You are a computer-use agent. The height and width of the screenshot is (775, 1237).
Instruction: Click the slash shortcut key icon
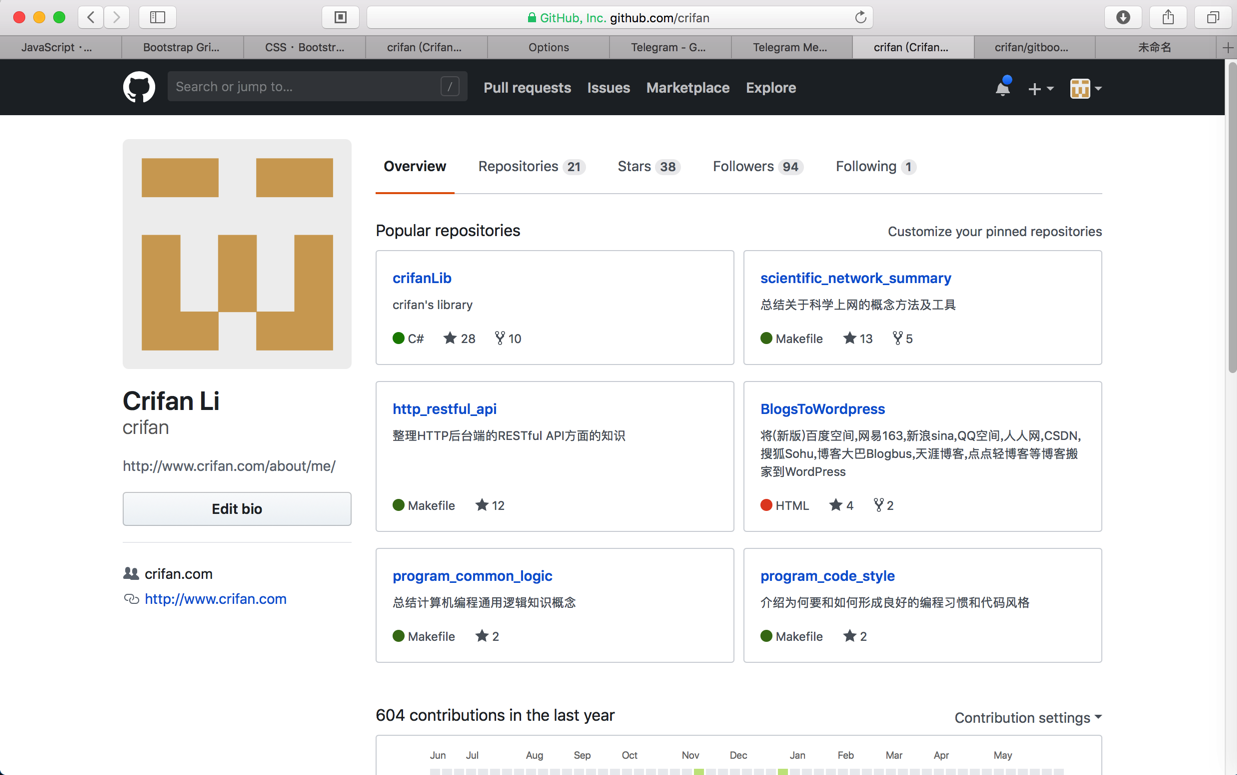coord(450,87)
